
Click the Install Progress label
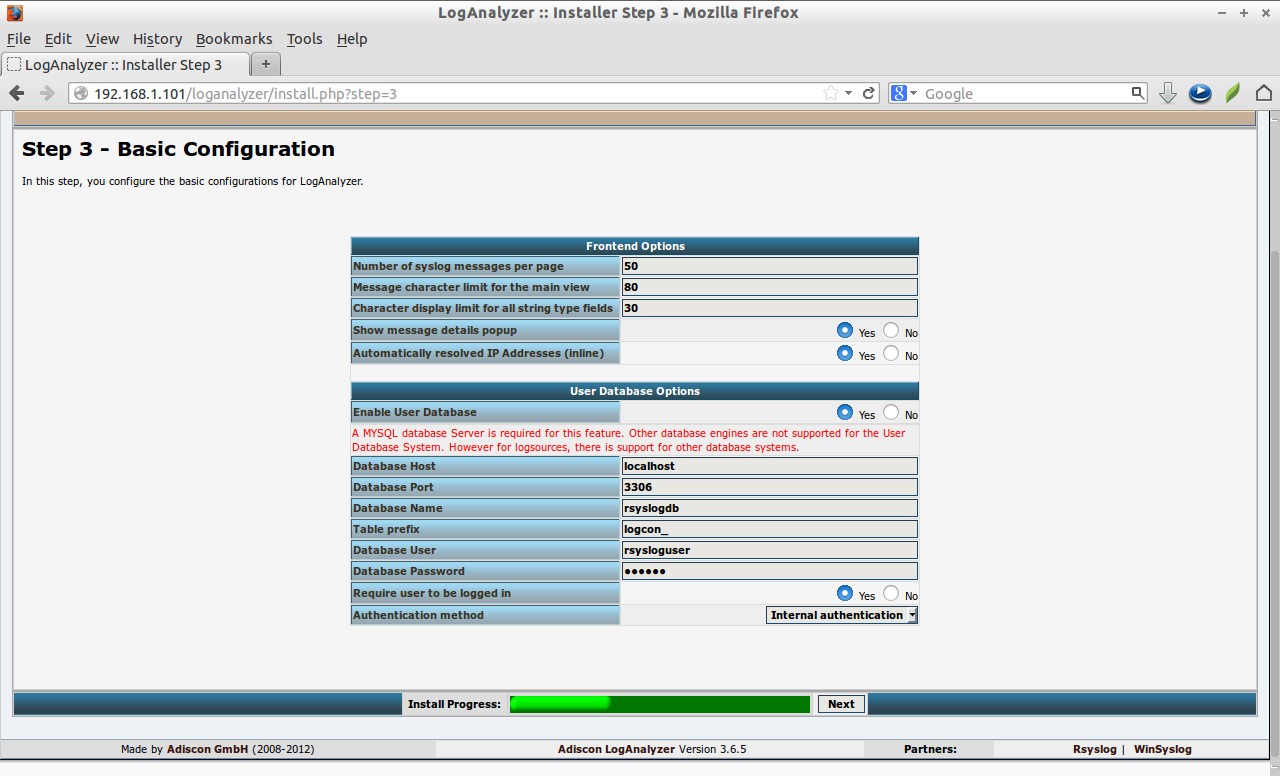454,704
